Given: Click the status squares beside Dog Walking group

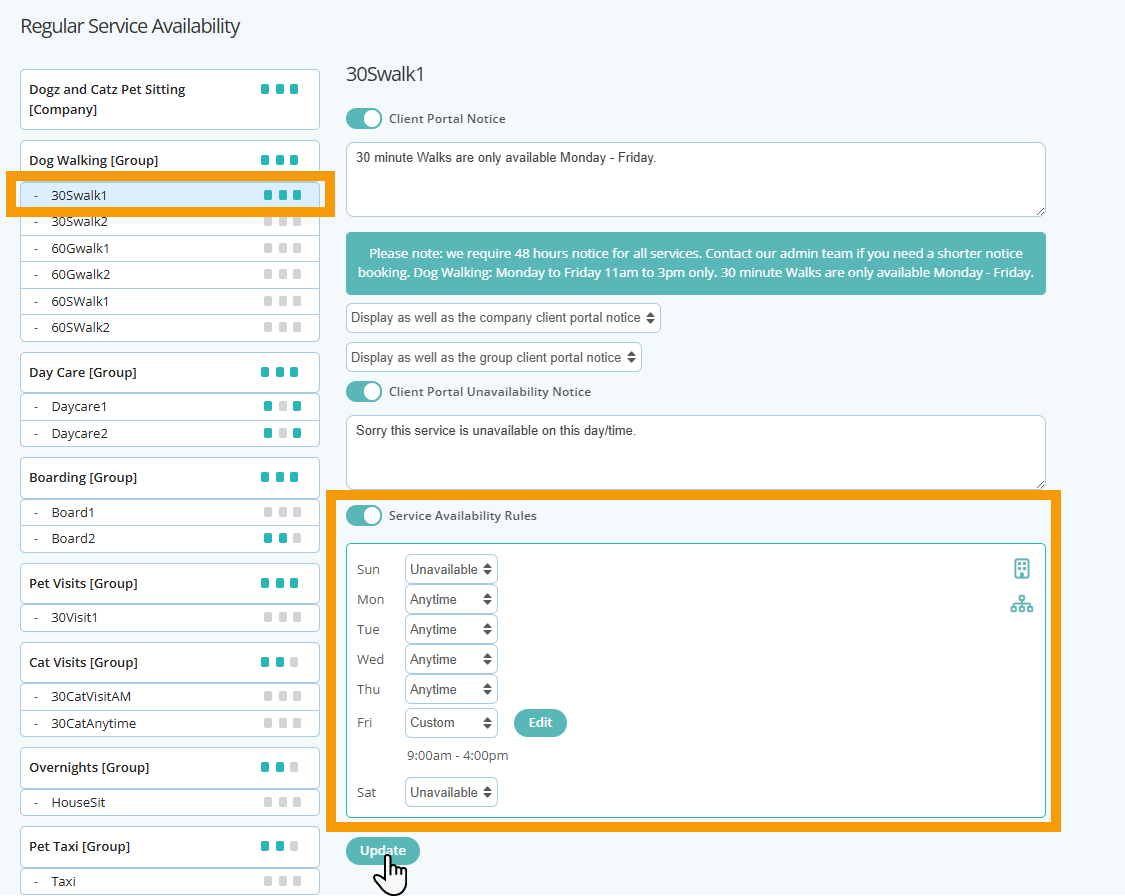Looking at the screenshot, I should [281, 159].
